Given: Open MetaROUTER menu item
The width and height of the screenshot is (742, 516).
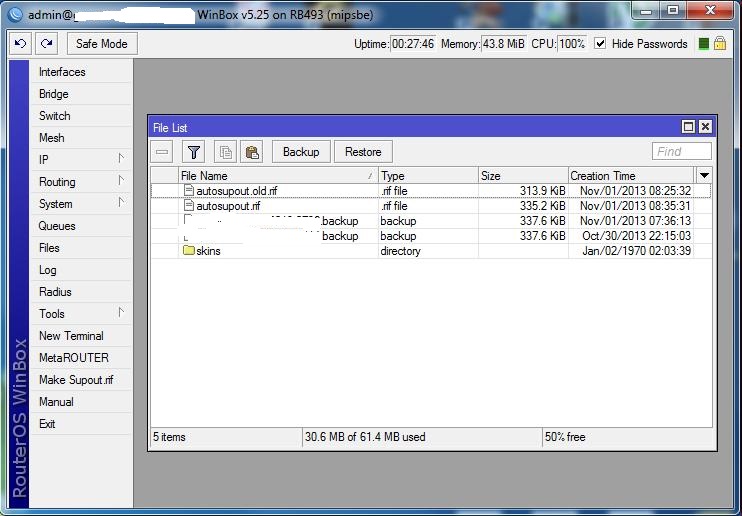Looking at the screenshot, I should tap(81, 358).
